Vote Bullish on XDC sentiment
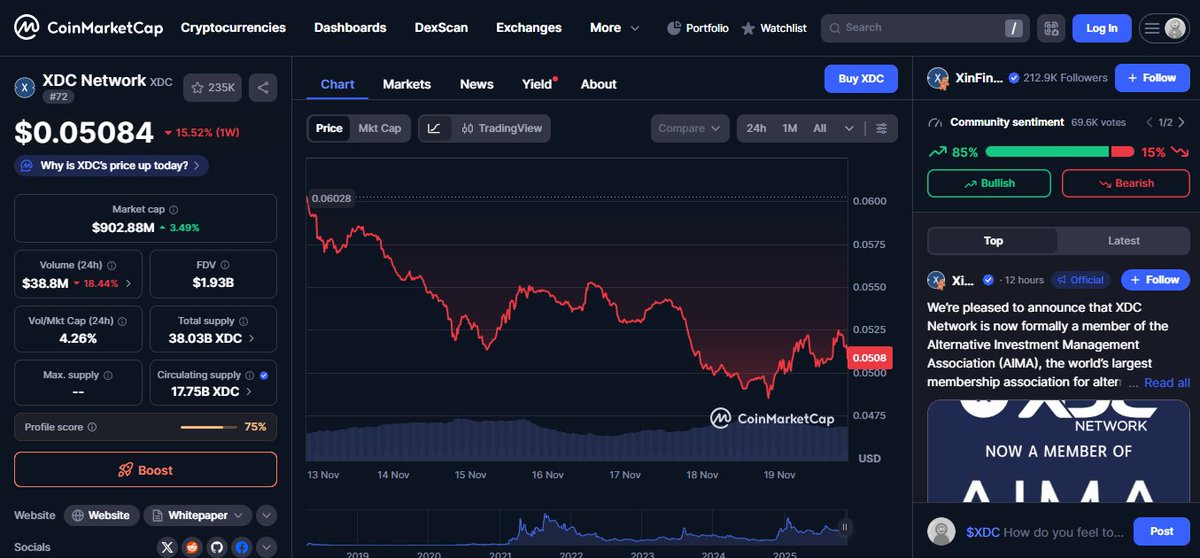The height and width of the screenshot is (558, 1200). pos(989,183)
